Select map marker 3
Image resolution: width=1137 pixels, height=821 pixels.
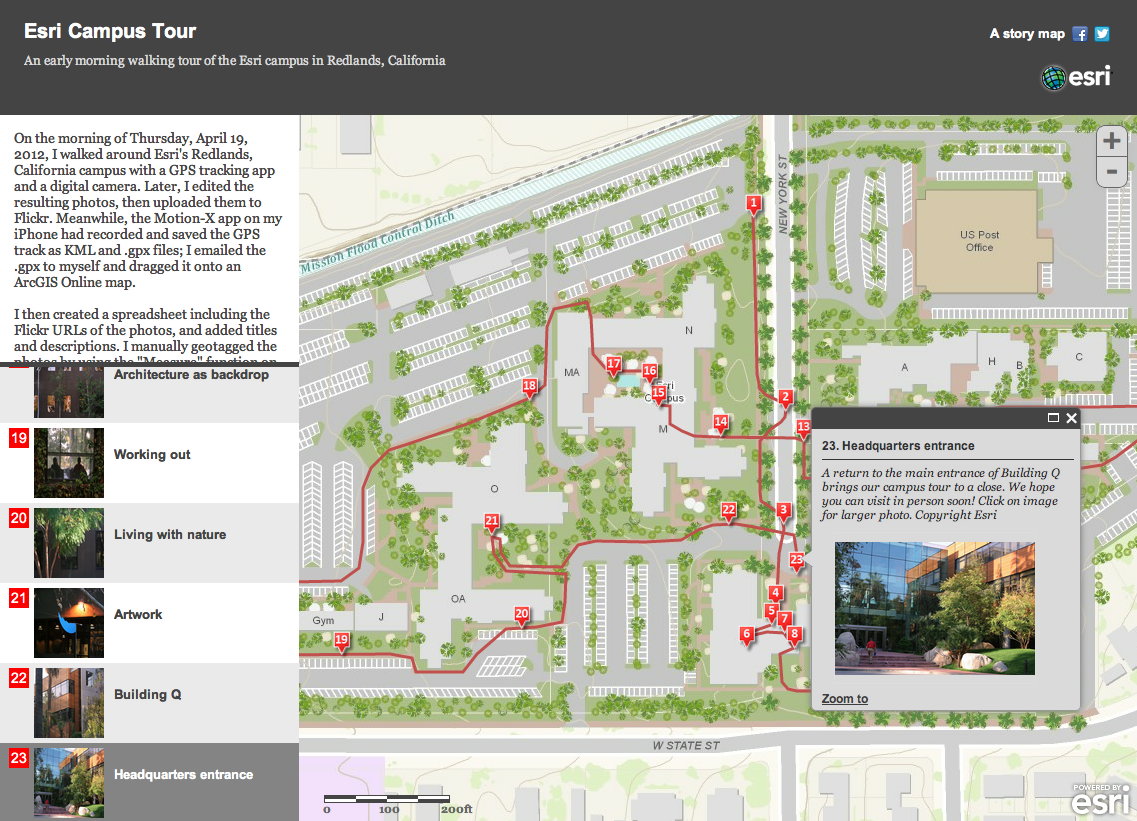(x=783, y=511)
